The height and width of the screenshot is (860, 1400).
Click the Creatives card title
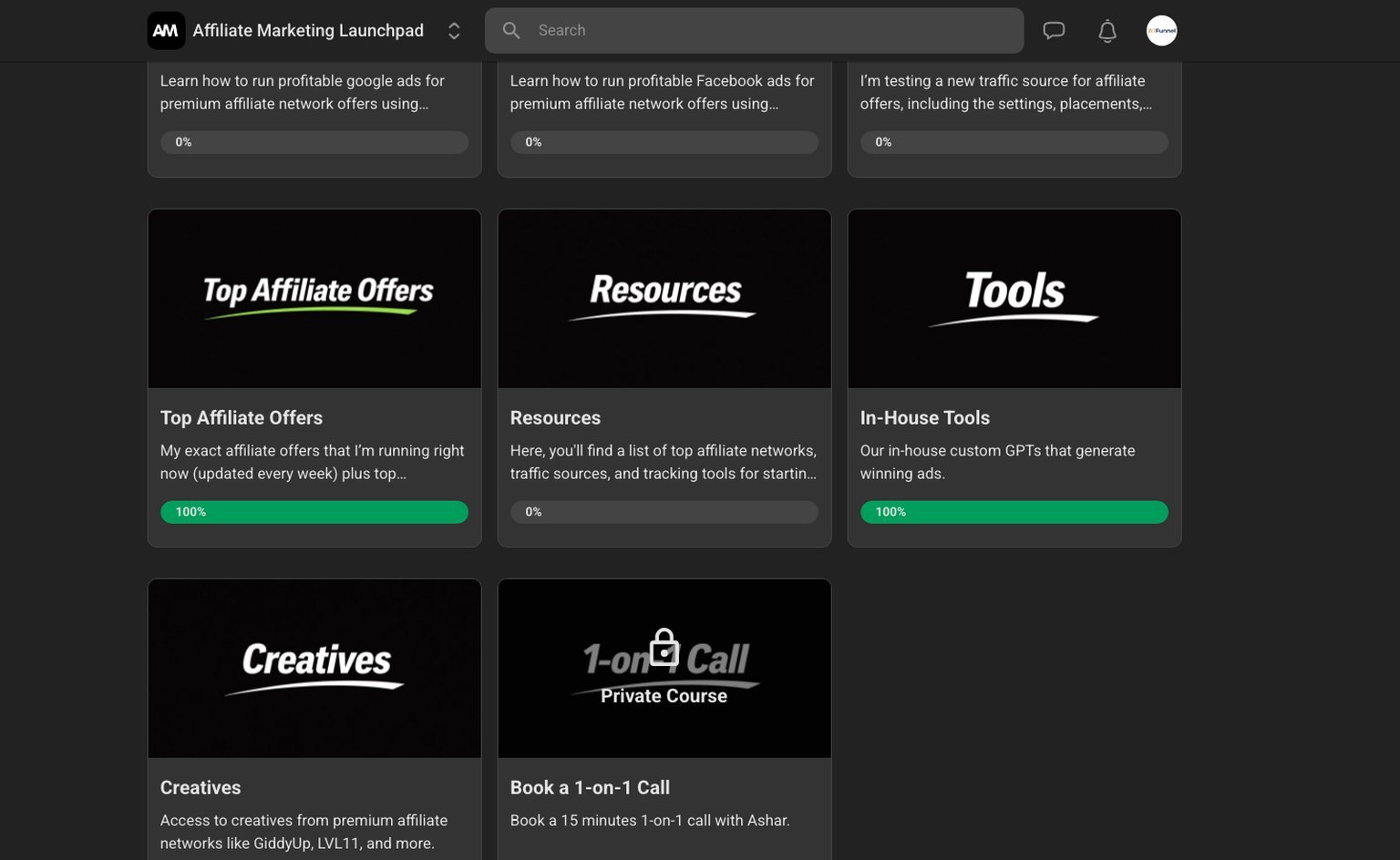201,788
